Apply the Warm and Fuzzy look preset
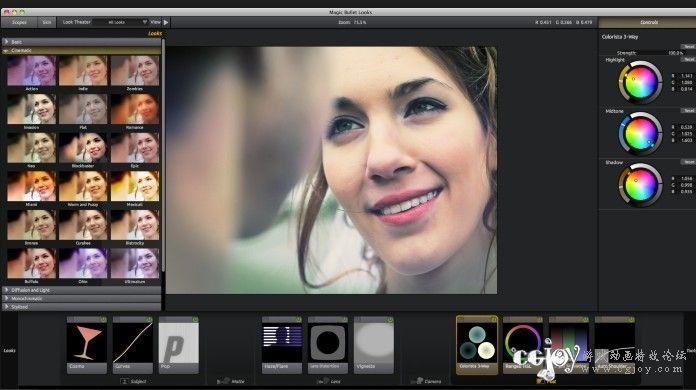This screenshot has height=390, width=696. [x=83, y=186]
